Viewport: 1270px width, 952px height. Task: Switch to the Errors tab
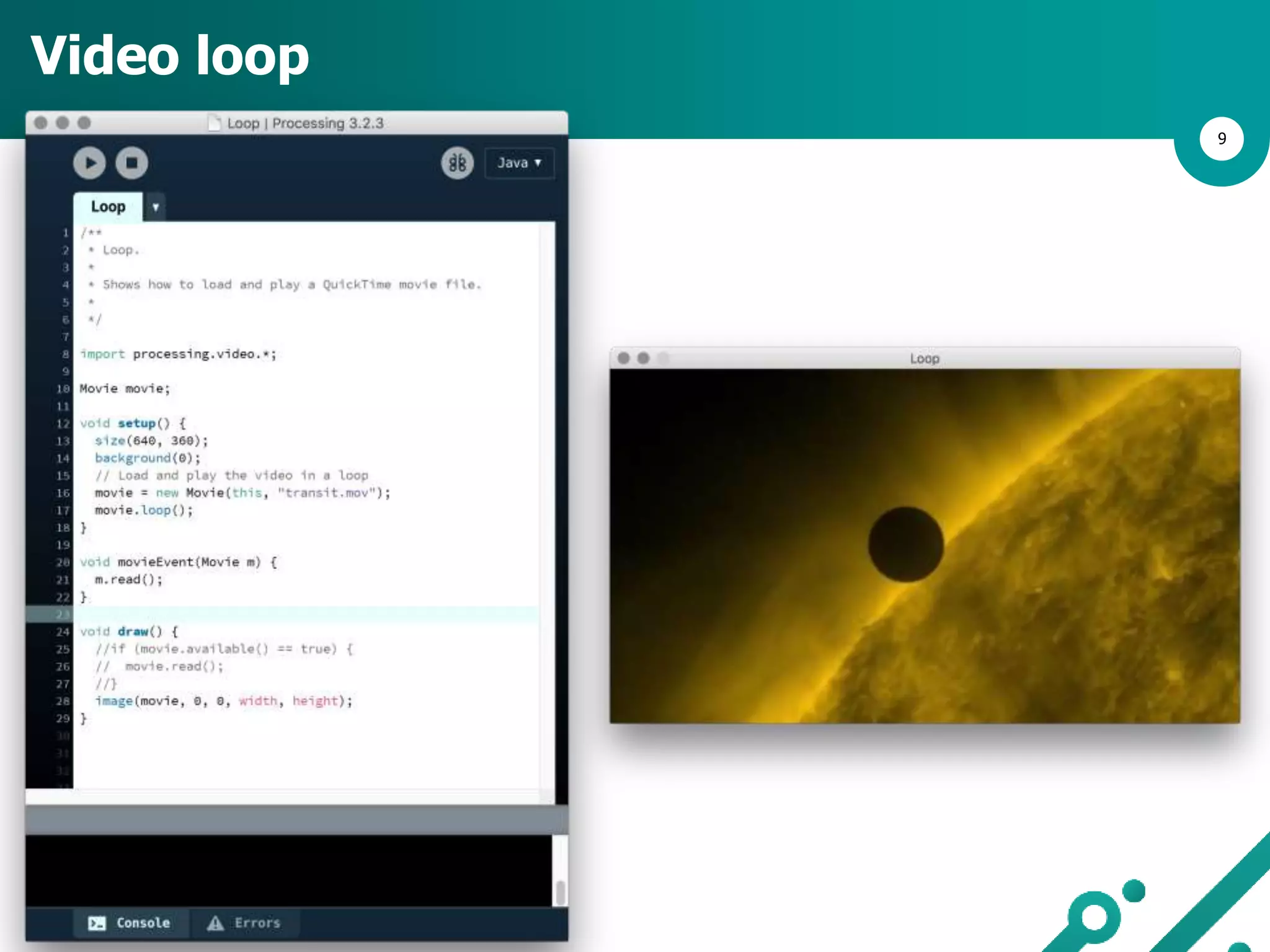244,923
